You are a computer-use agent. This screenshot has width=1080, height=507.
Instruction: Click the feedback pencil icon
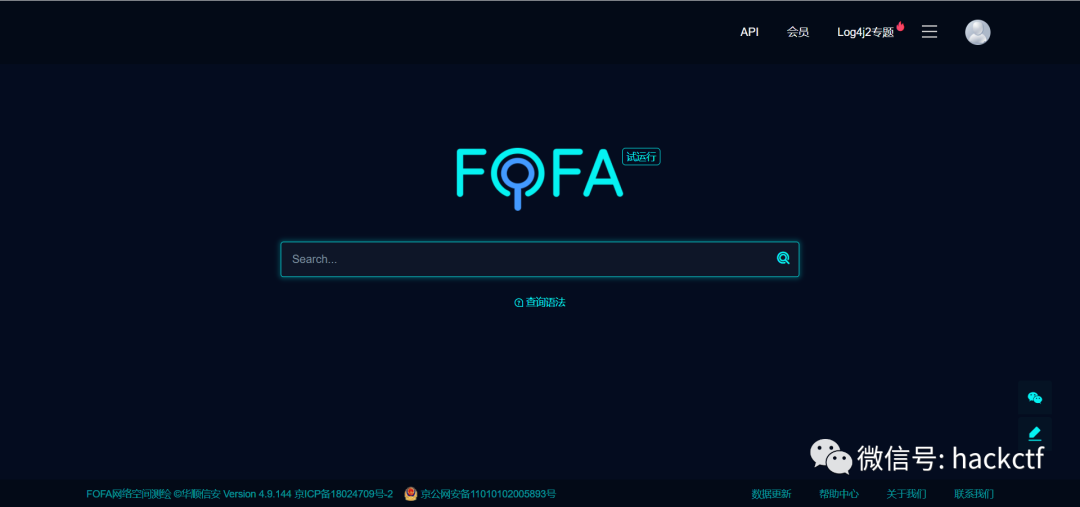1035,433
